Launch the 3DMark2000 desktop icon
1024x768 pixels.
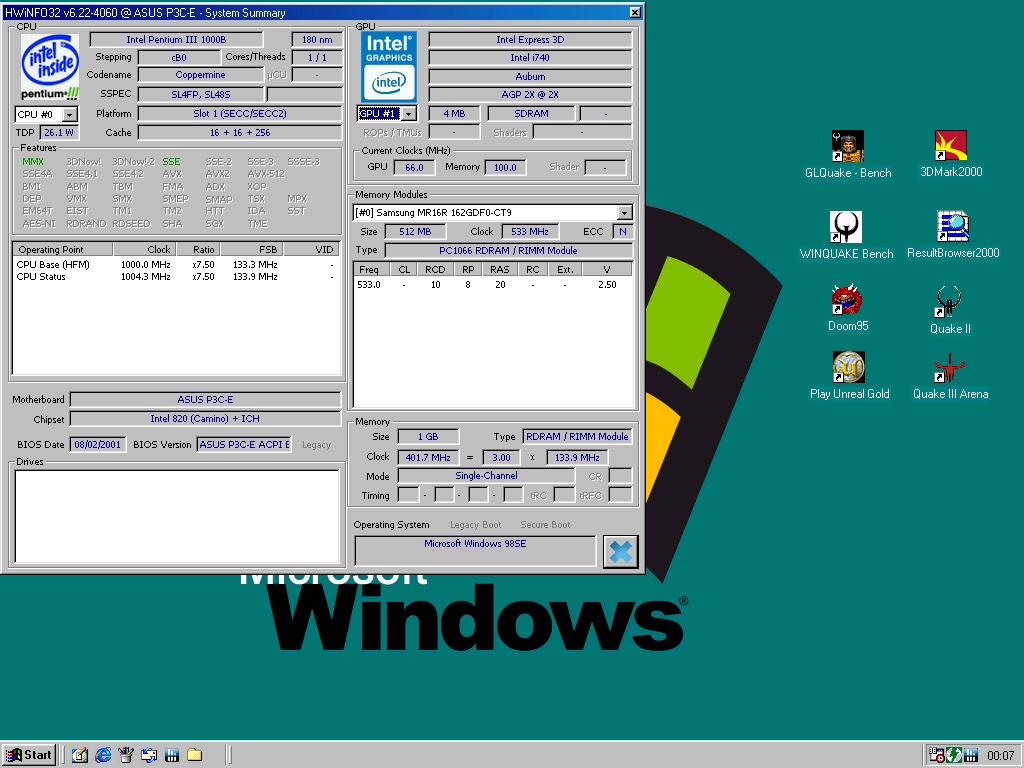click(x=951, y=154)
